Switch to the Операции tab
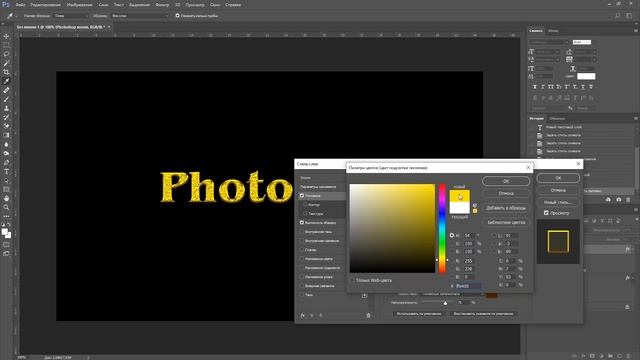The width and height of the screenshot is (640, 360). point(557,118)
